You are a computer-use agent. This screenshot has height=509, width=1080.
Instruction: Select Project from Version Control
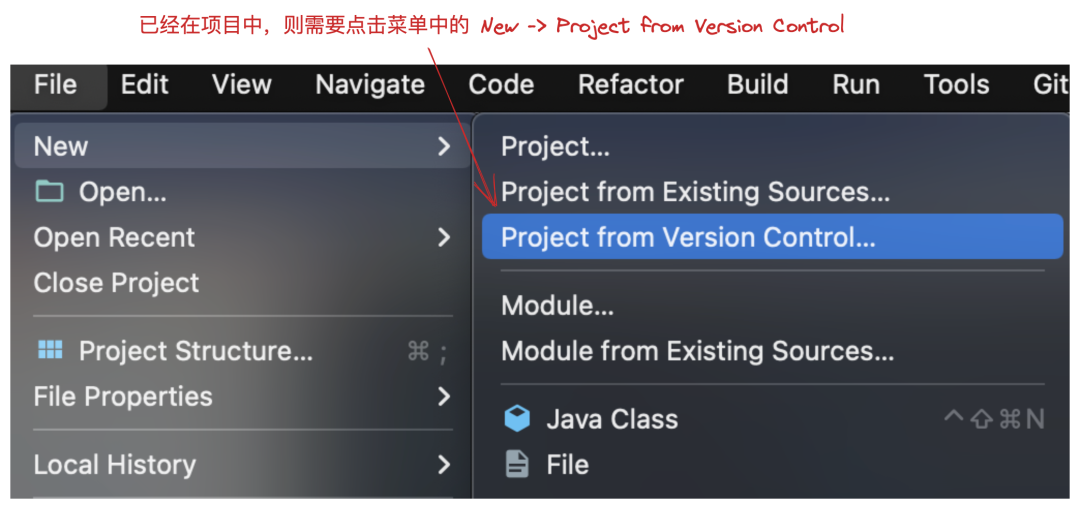coord(688,238)
